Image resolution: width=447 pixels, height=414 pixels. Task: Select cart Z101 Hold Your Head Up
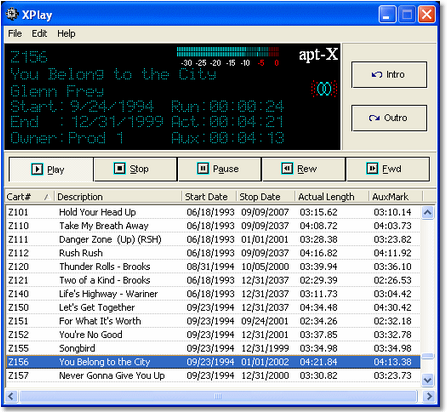213,212
